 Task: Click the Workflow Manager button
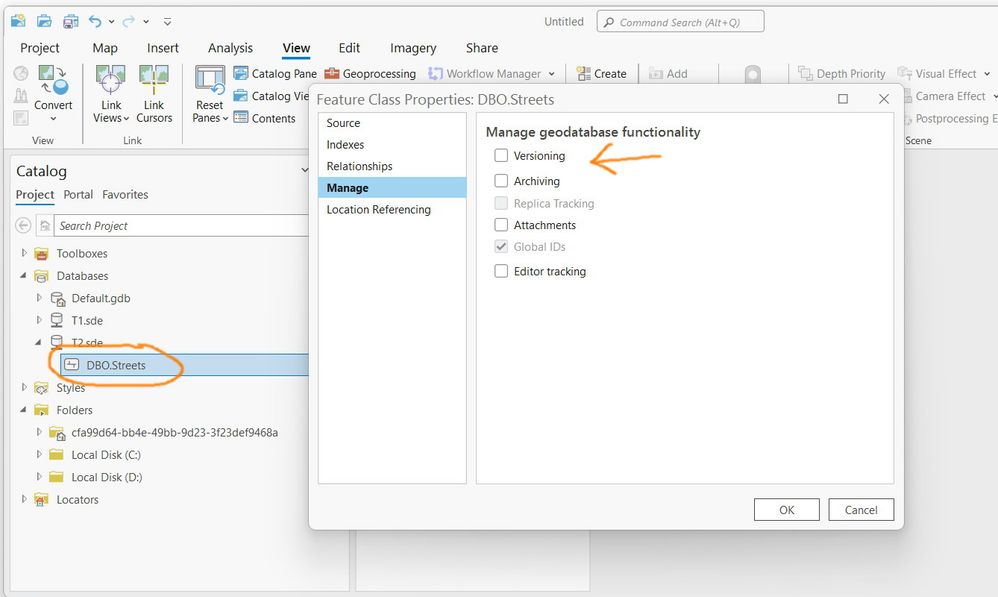[x=484, y=74]
